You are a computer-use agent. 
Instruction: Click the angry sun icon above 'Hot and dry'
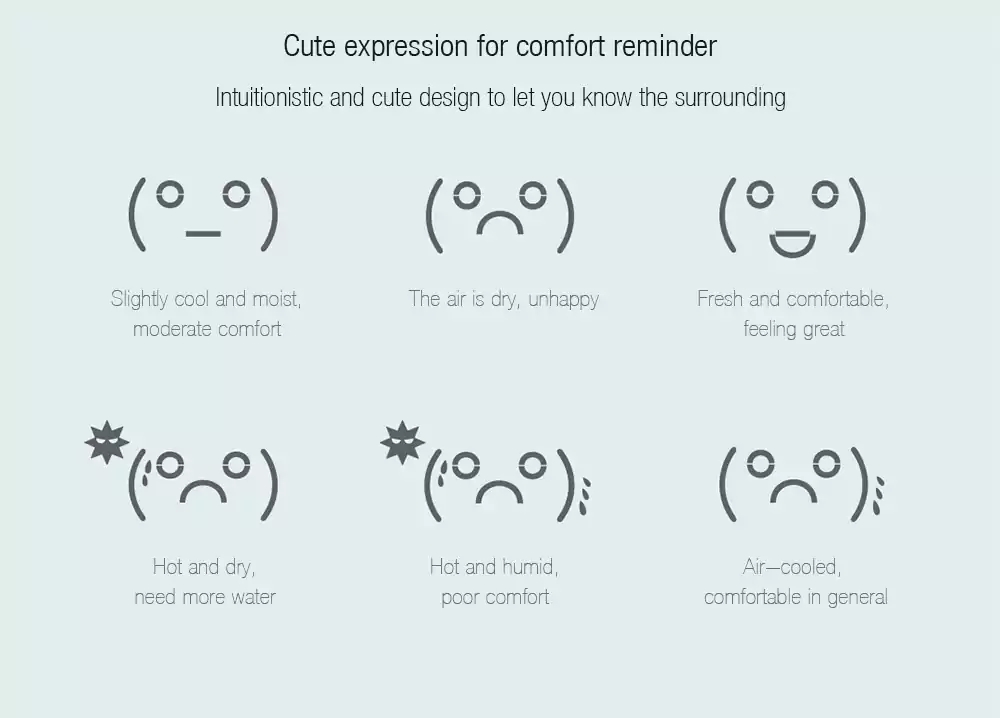point(107,441)
